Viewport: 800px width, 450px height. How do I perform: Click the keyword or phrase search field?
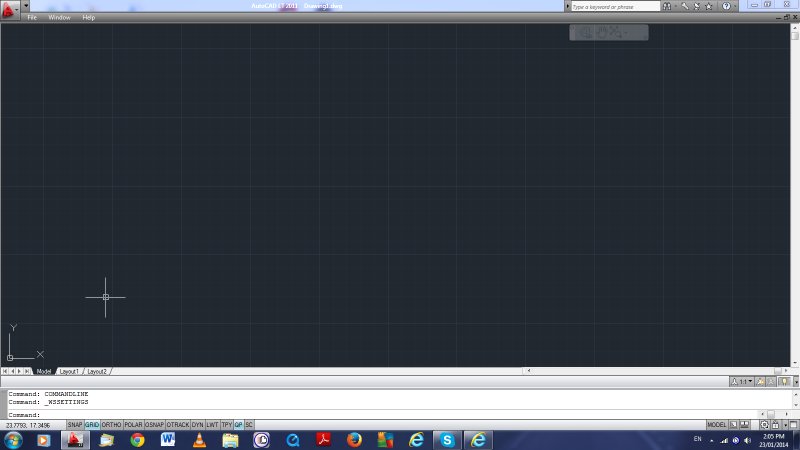click(615, 7)
